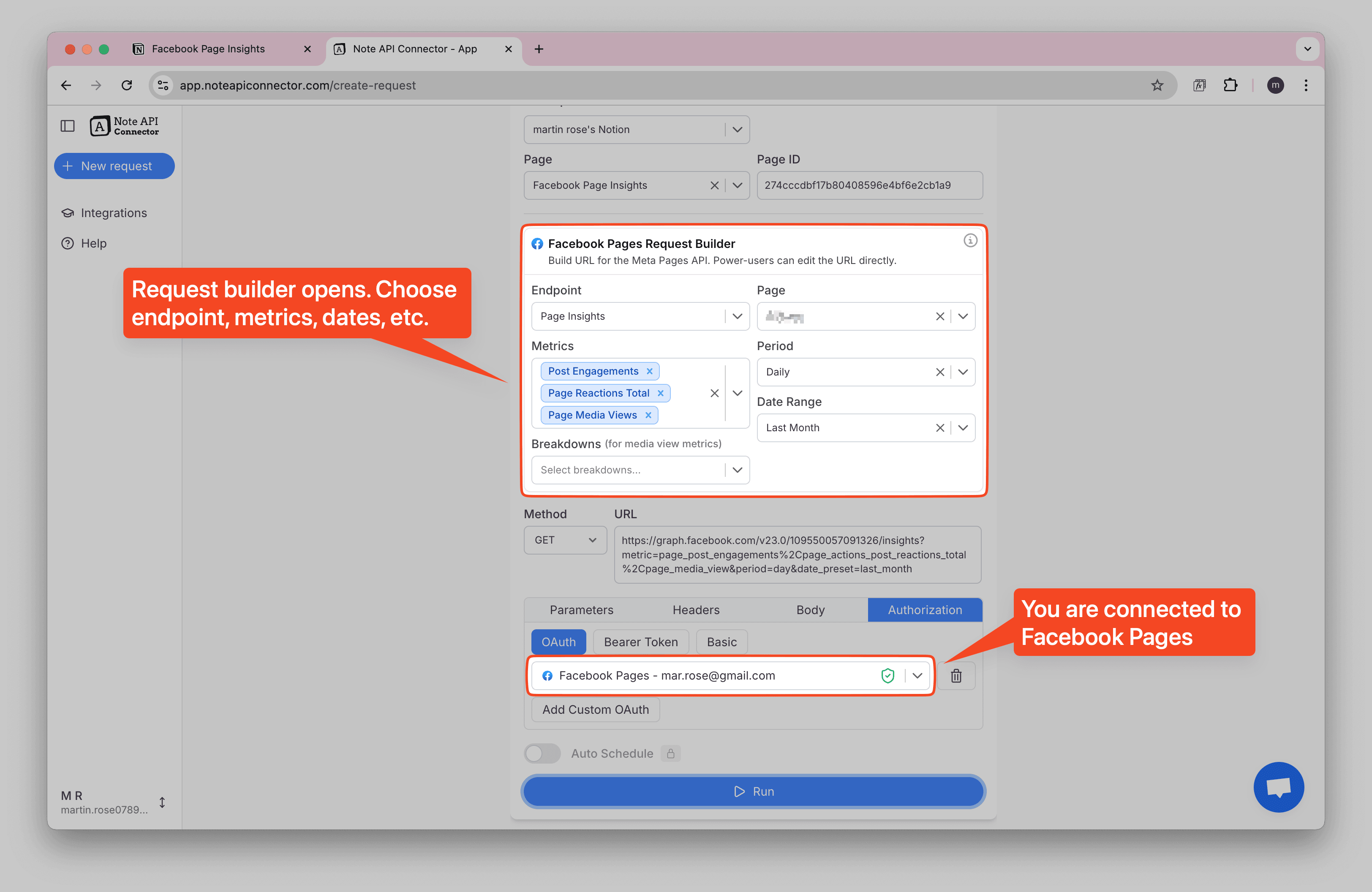Open the Help sidebar item

(84, 243)
